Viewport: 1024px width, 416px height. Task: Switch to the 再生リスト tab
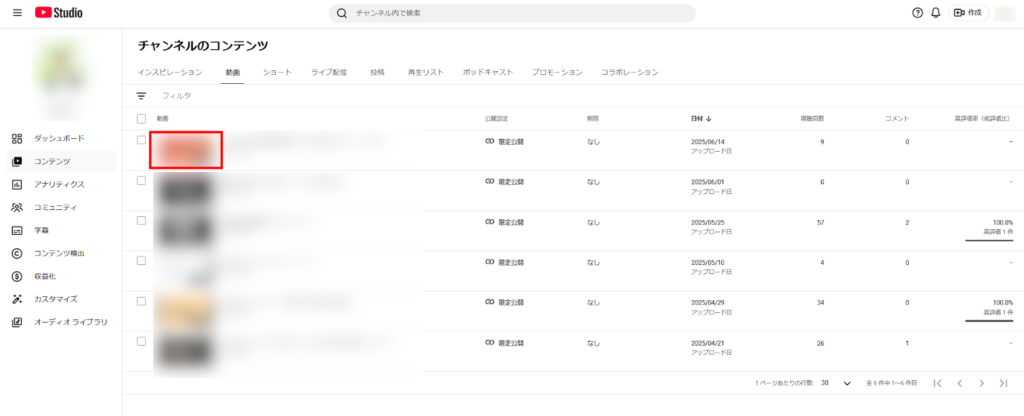424,73
